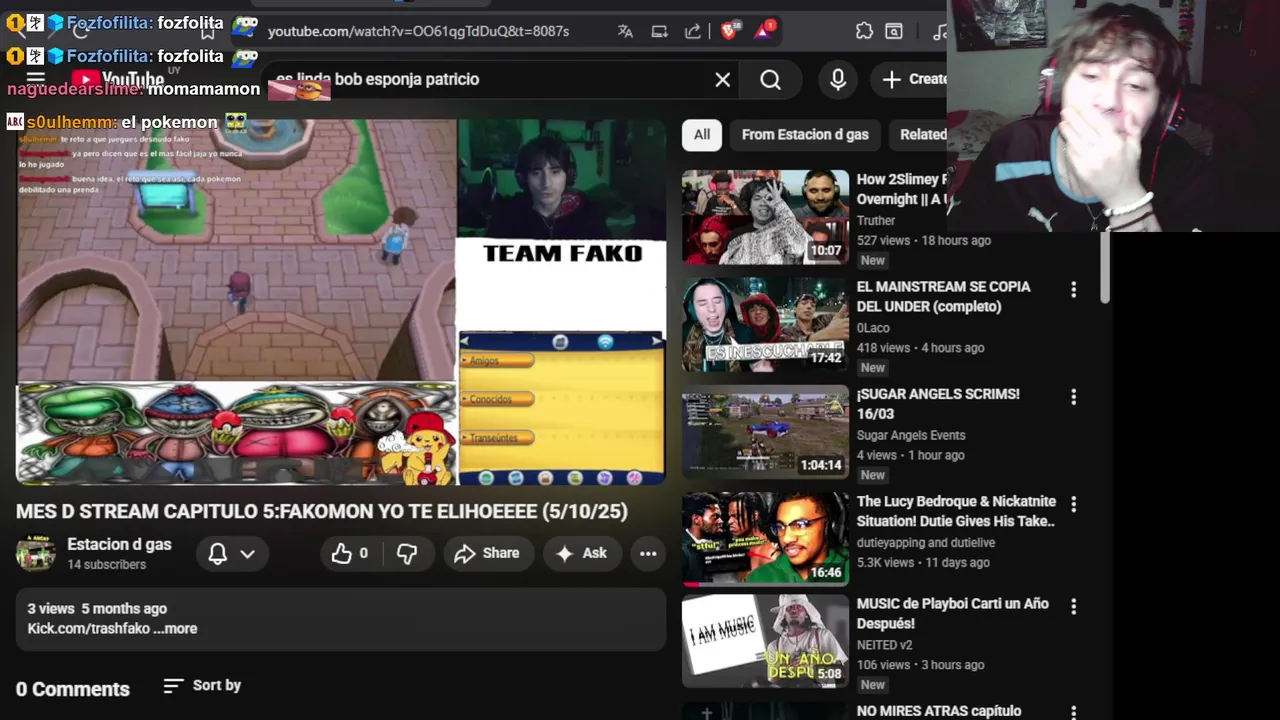Image resolution: width=1280 pixels, height=720 pixels.
Task: Click the share page icon in address bar
Action: pos(693,31)
